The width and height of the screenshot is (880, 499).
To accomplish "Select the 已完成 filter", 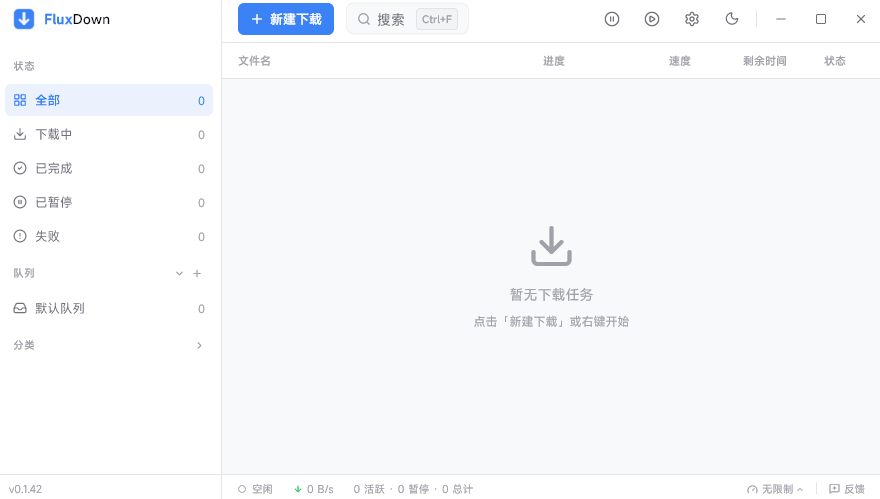I will tap(109, 168).
